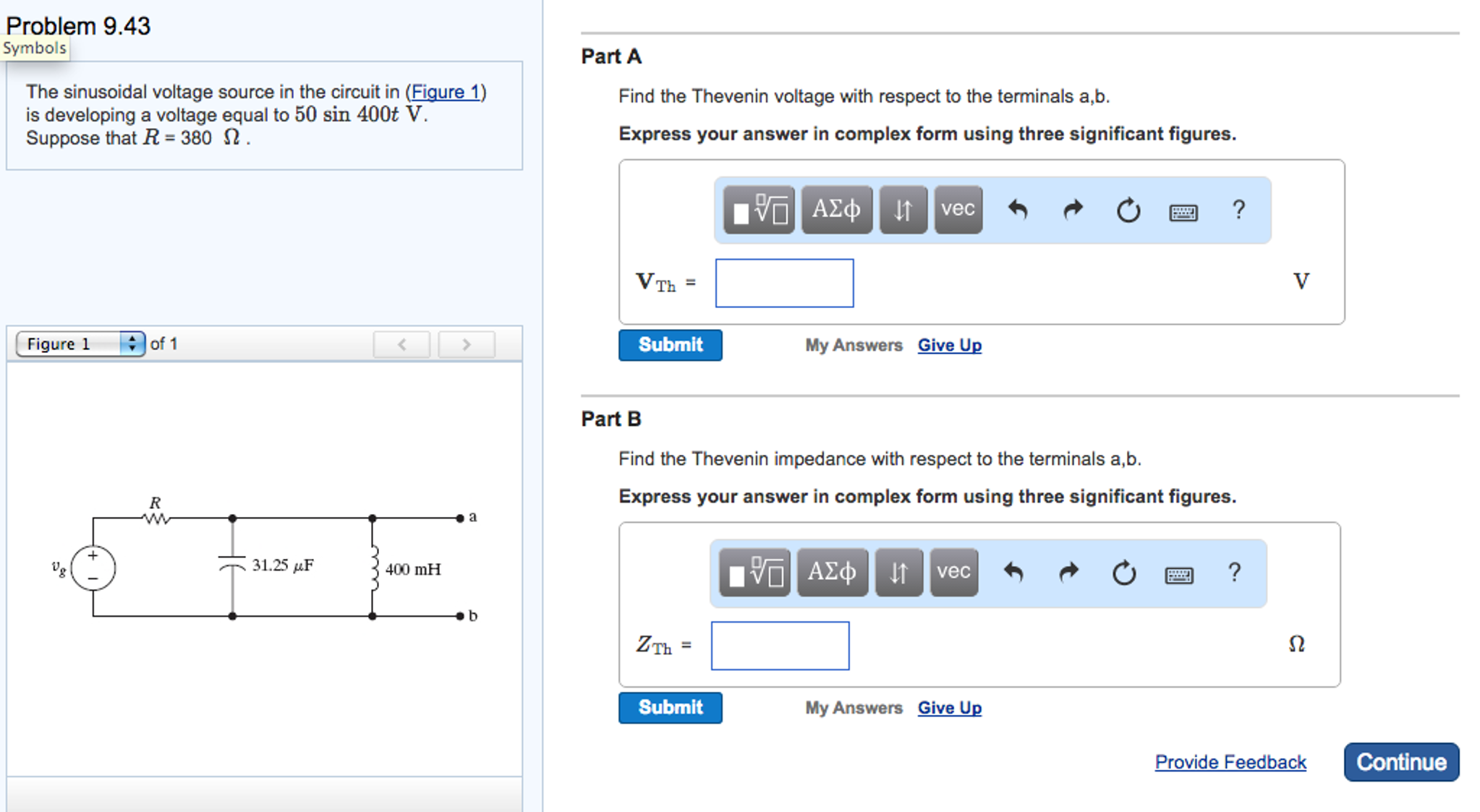Click the V_Th answer input box
Image resolution: width=1480 pixels, height=812 pixels.
coord(784,283)
